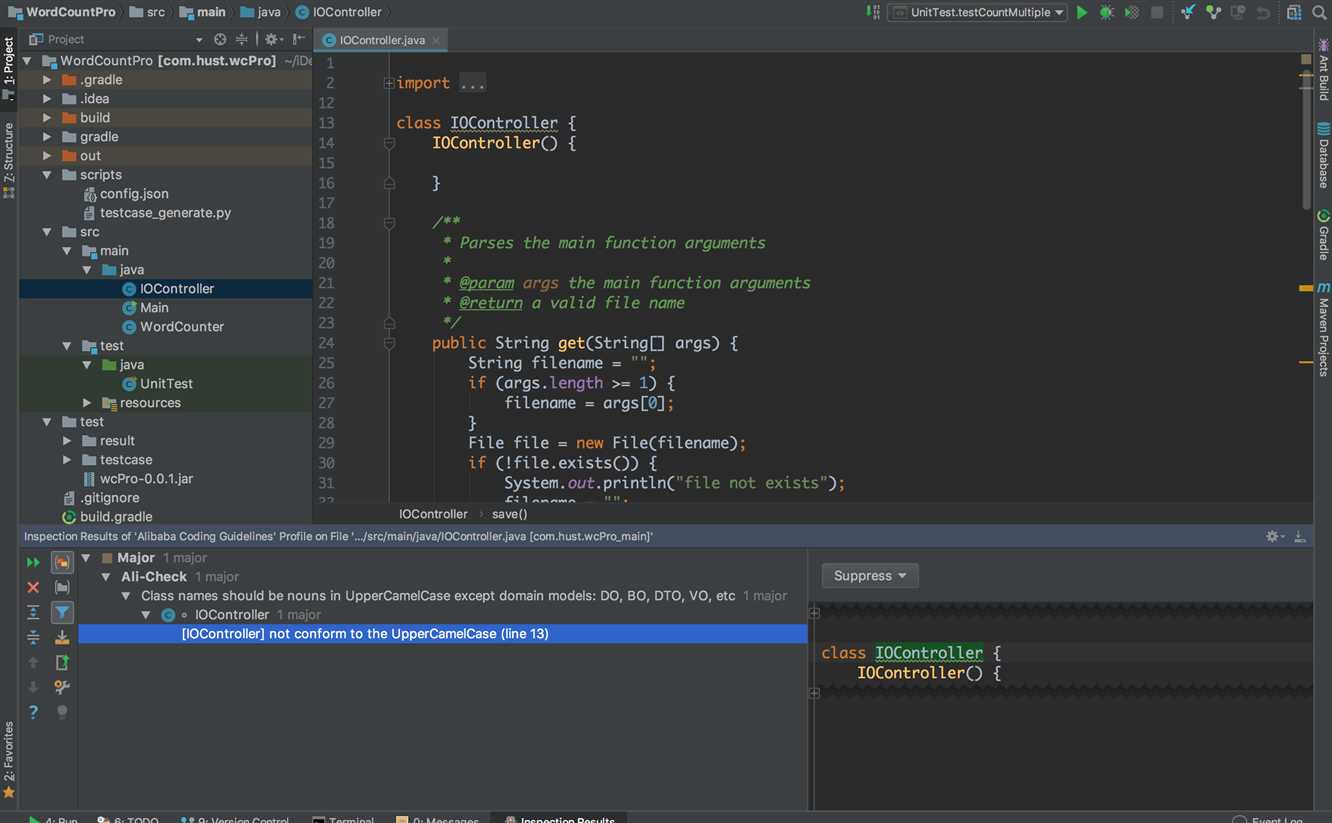Select Main class in the project tree
The image size is (1332, 823).
(x=154, y=308)
